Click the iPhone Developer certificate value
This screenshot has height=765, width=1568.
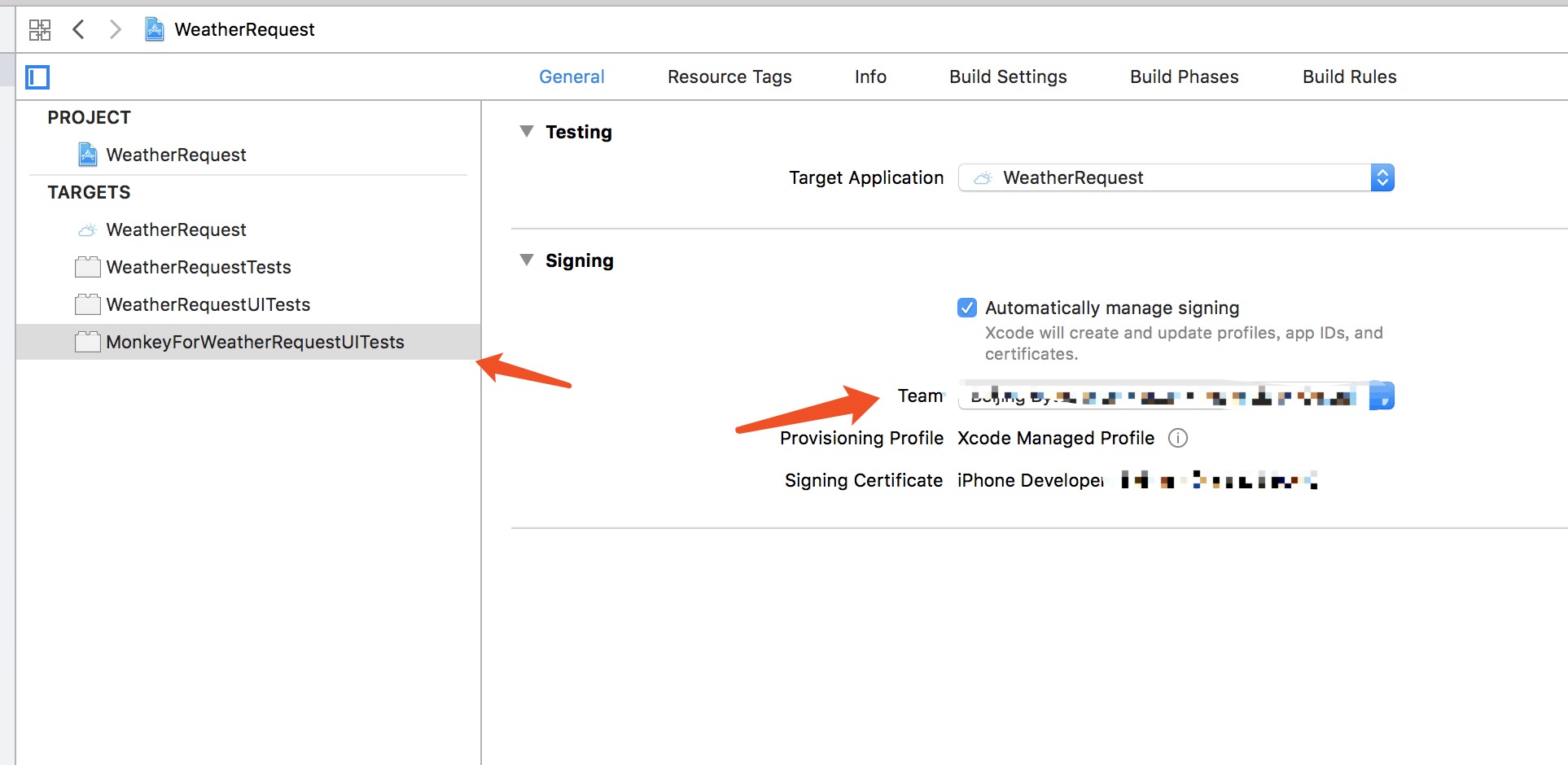1031,480
